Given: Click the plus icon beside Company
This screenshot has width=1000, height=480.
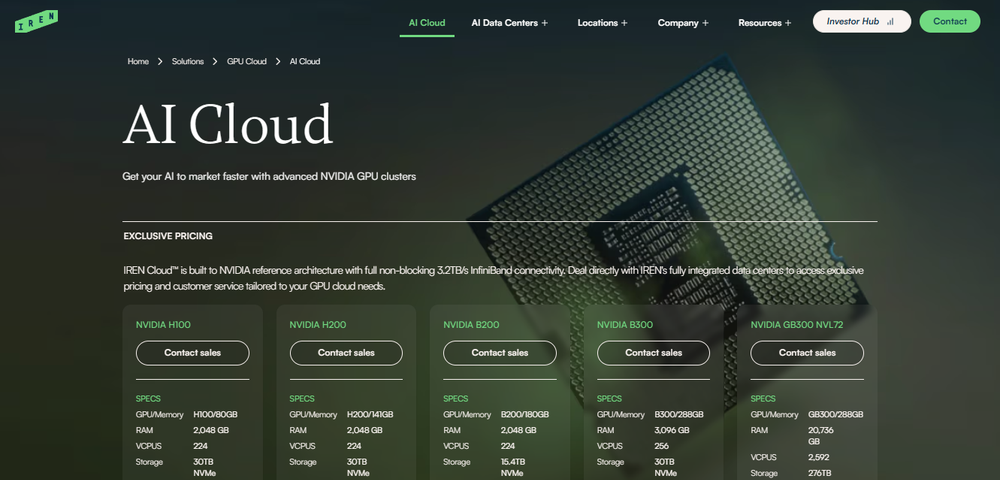Looking at the screenshot, I should 705,23.
